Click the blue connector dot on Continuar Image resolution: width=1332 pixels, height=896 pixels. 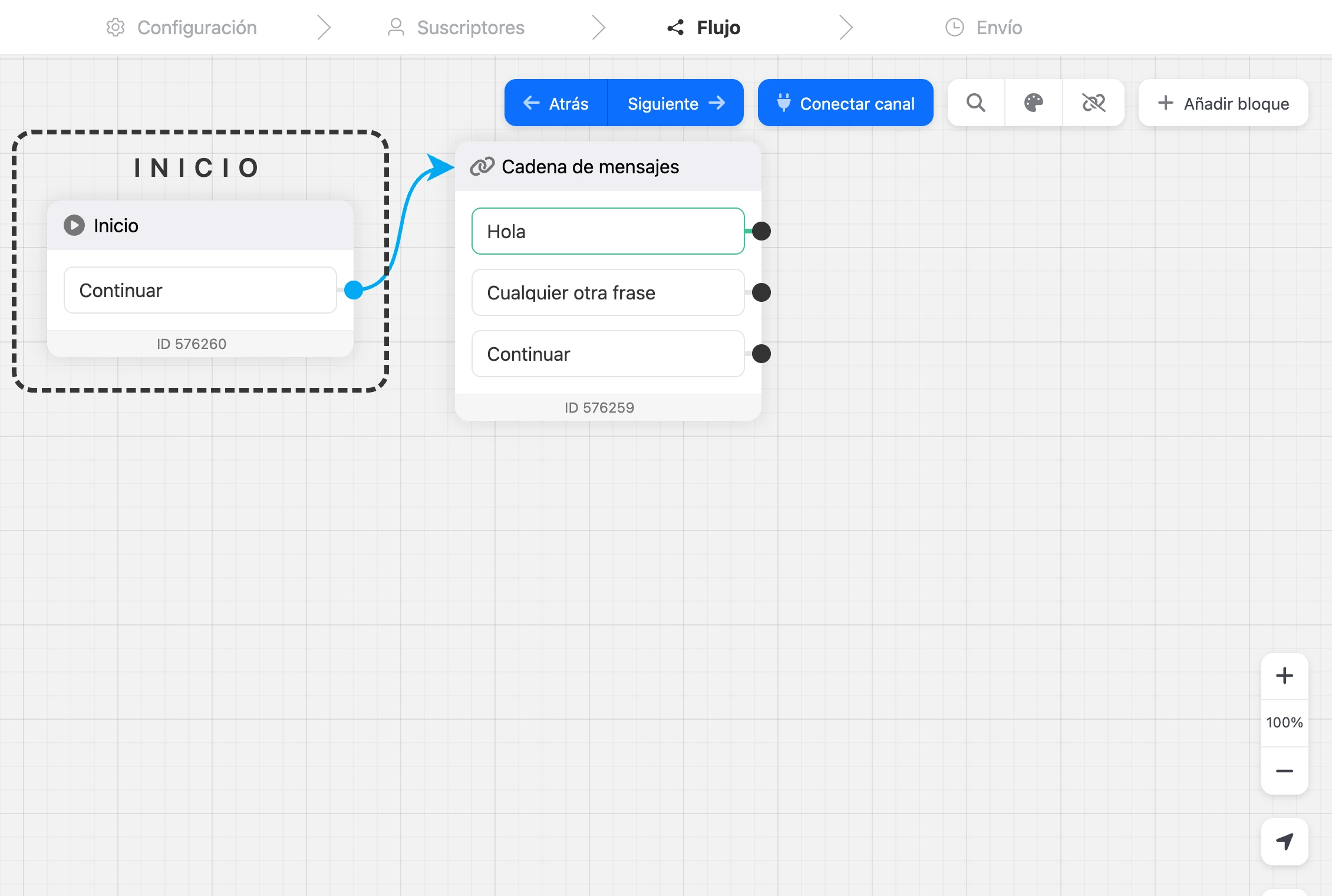click(x=354, y=290)
